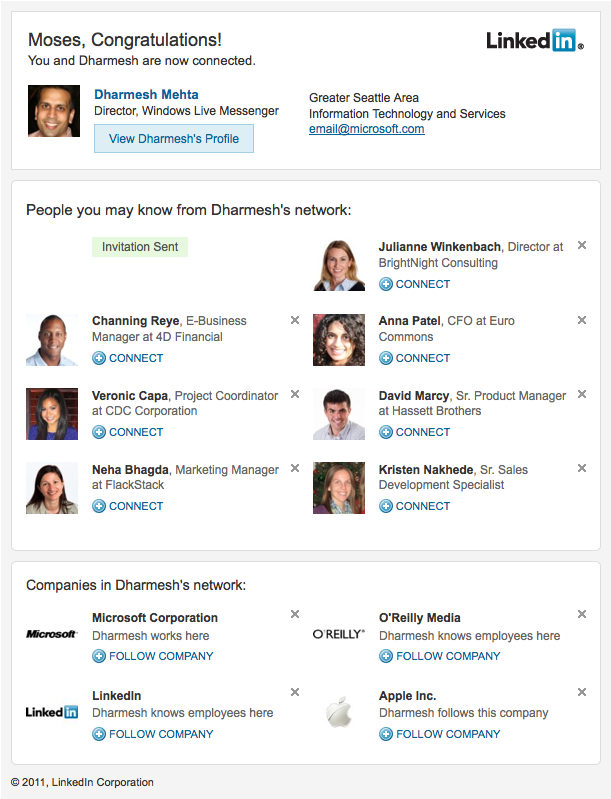This screenshot has width=611, height=799.
Task: Remove Anna Patel from suggestions
Action: 582,320
